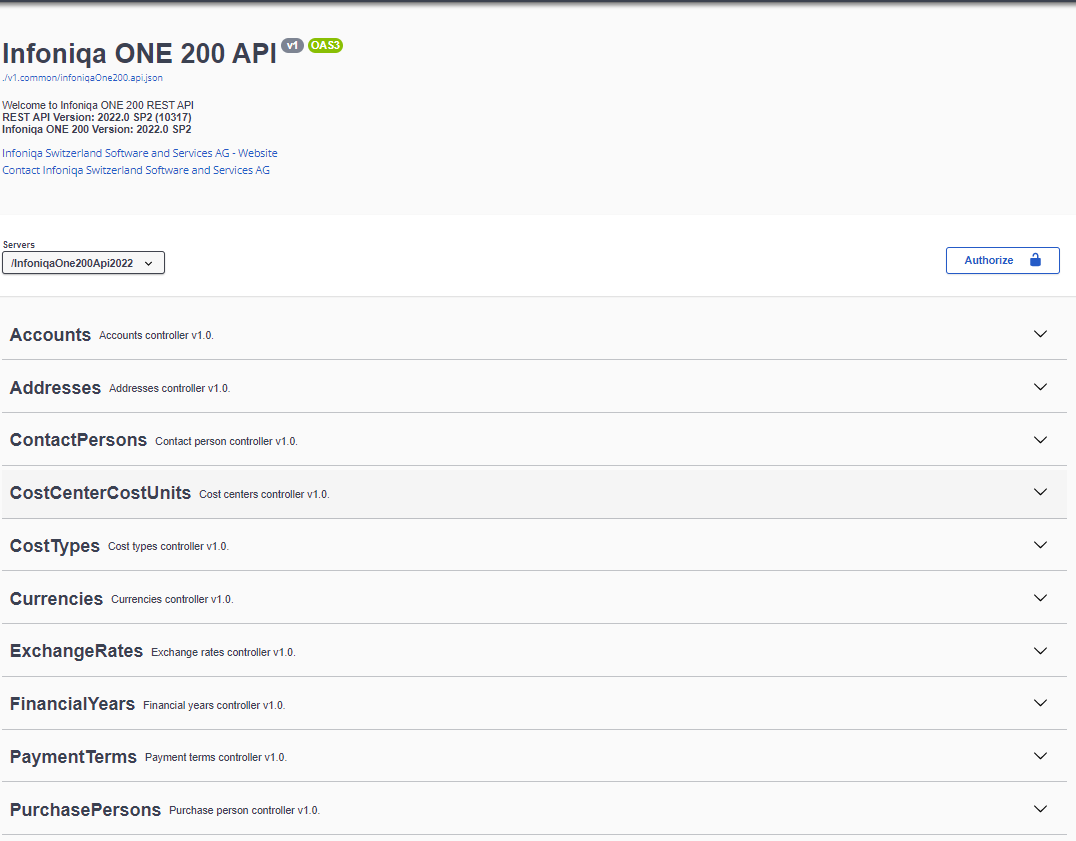Click the Accounts heading
The height and width of the screenshot is (841, 1076).
pyautogui.click(x=50, y=335)
